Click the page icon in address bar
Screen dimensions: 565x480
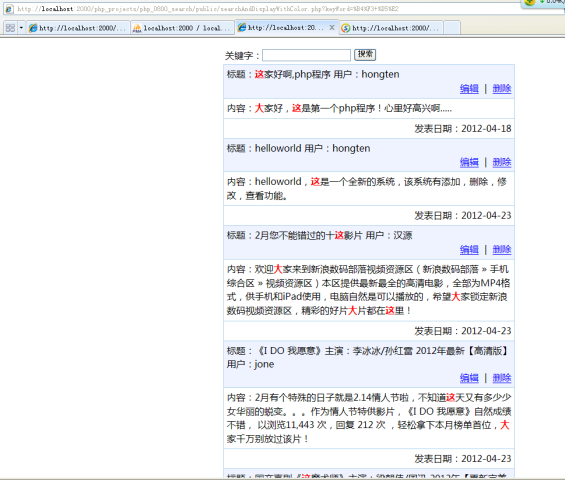point(9,9)
